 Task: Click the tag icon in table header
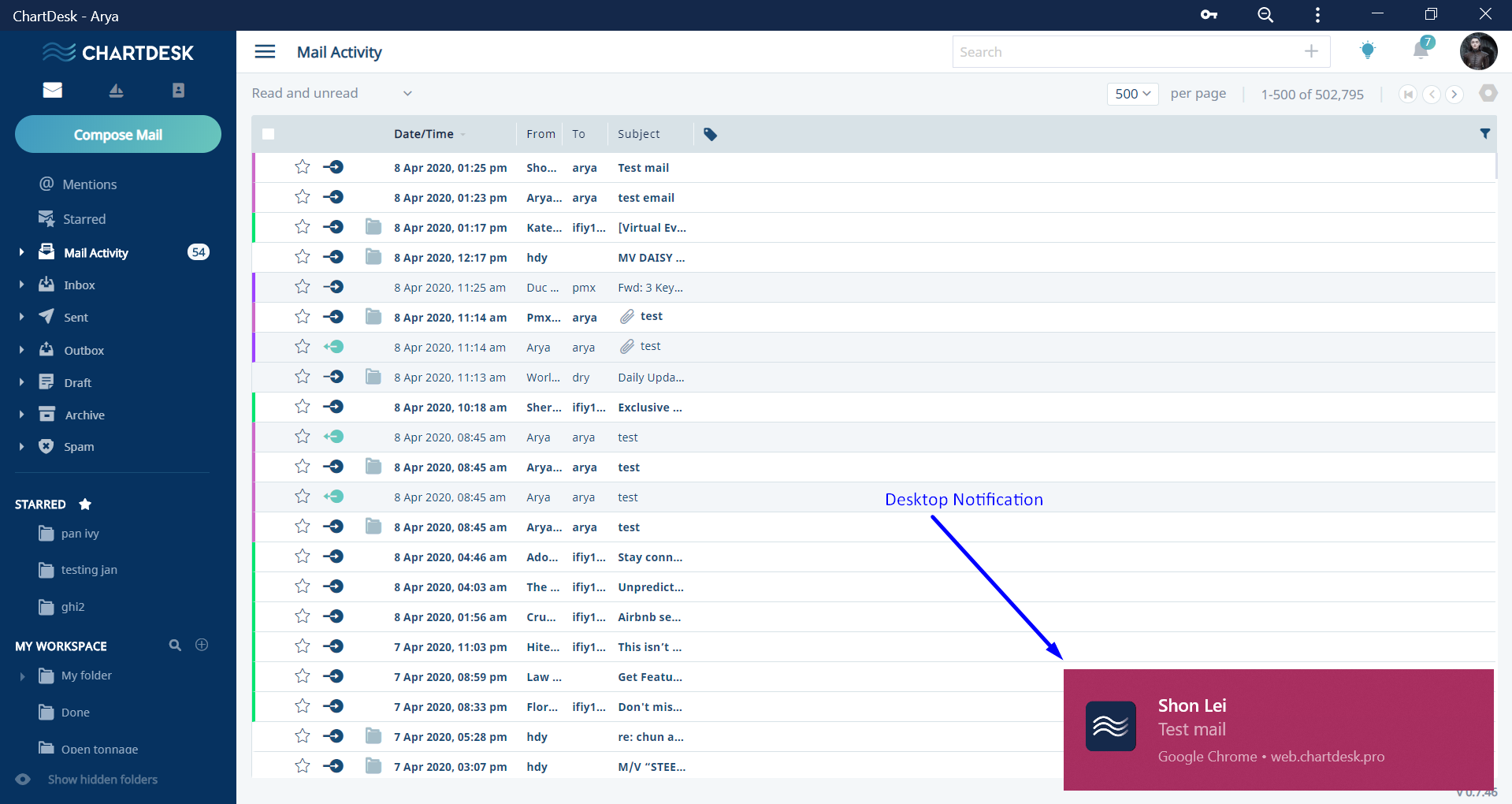coord(710,134)
